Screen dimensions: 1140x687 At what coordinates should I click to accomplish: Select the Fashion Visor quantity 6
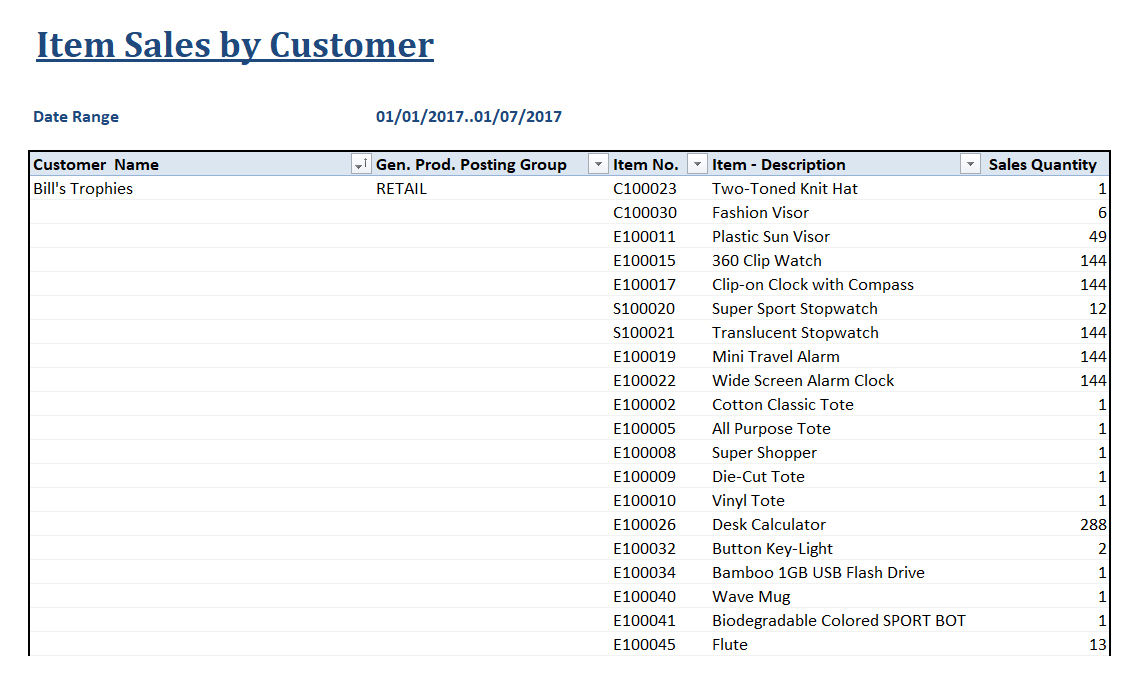(x=1102, y=212)
